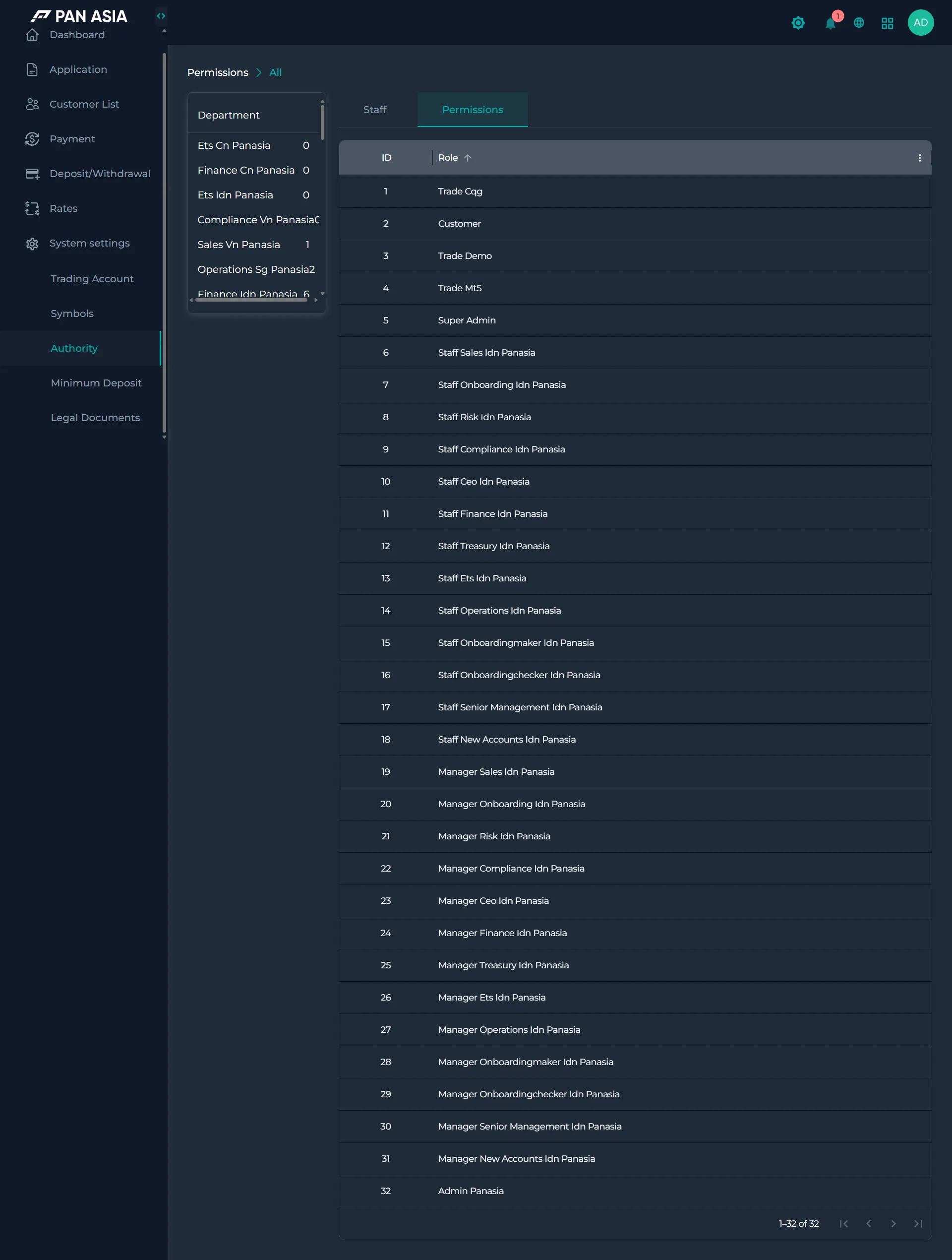The height and width of the screenshot is (1260, 952).
Task: Click the Rates exchange icon
Action: tap(32, 208)
